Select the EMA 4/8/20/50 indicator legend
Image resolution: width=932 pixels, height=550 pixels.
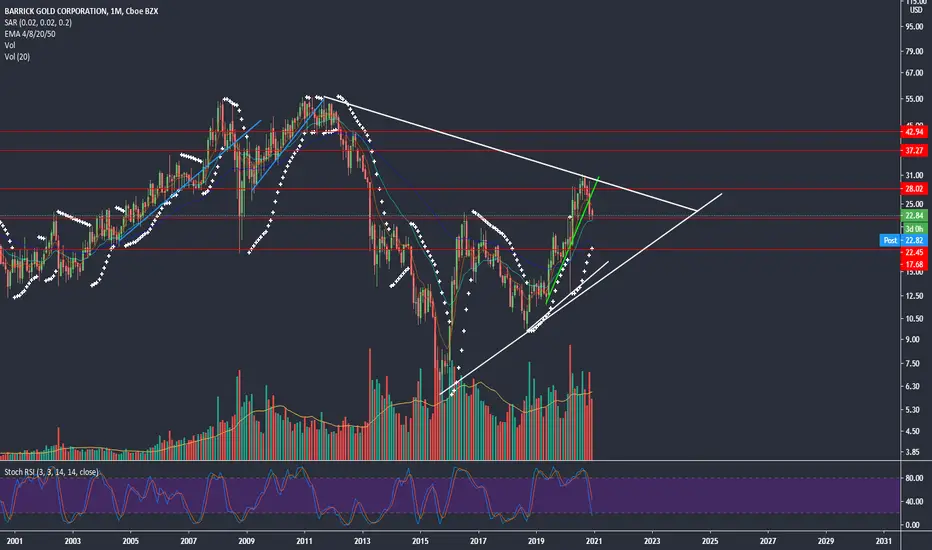click(30, 34)
